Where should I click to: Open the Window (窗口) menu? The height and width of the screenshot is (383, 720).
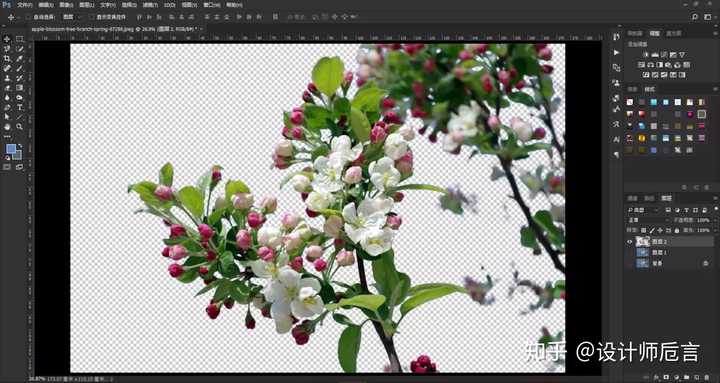211,5
